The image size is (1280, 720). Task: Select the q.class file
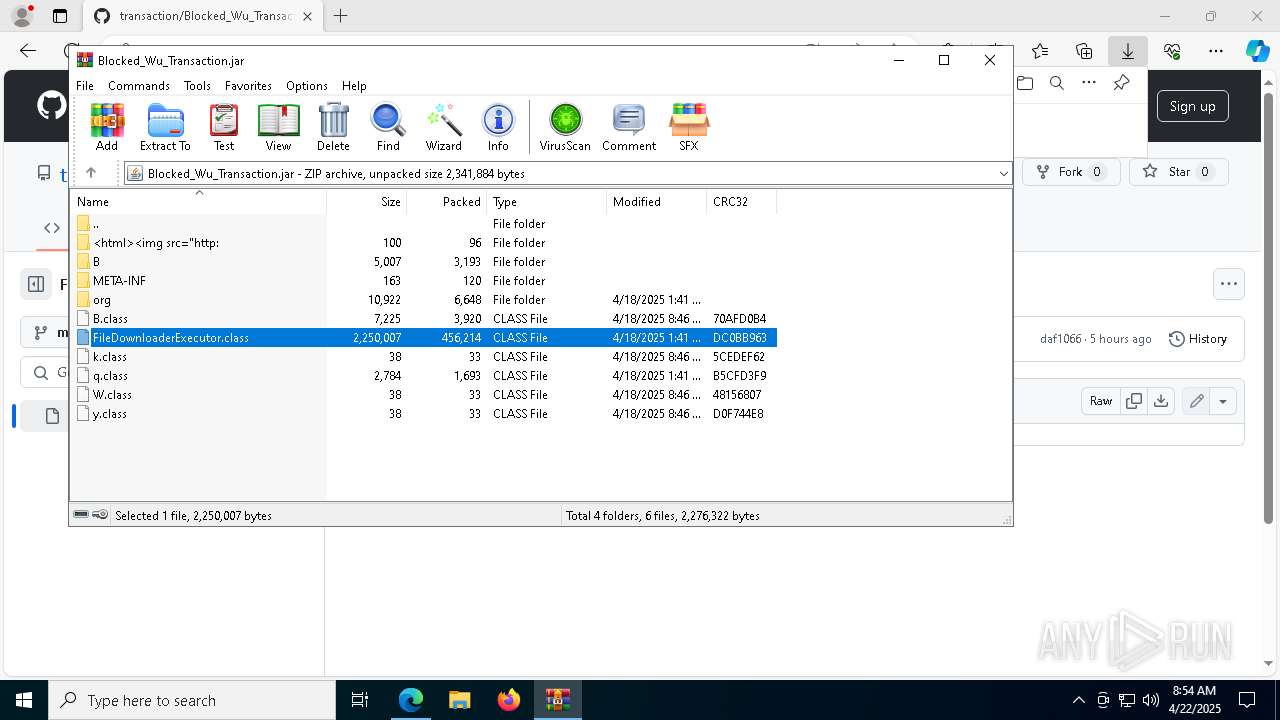coord(424,376)
